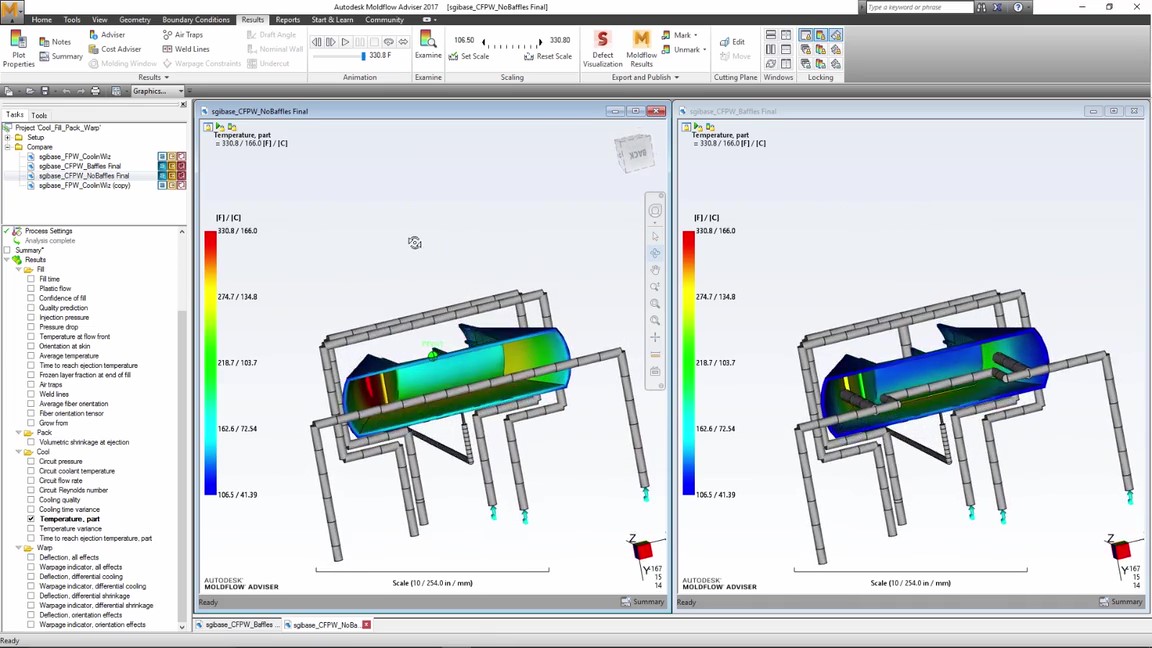The height and width of the screenshot is (648, 1152).
Task: Open the help question mark icon
Action: 1018,7
